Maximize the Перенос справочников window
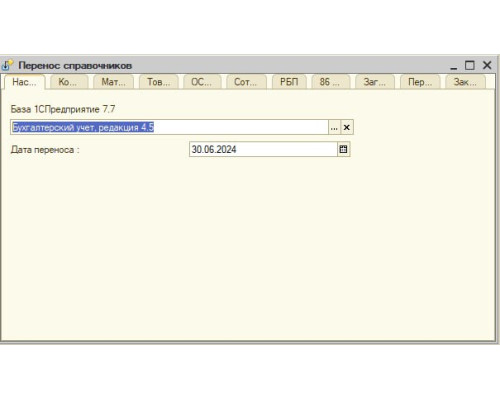Viewport: 500px width, 400px height. (470, 65)
